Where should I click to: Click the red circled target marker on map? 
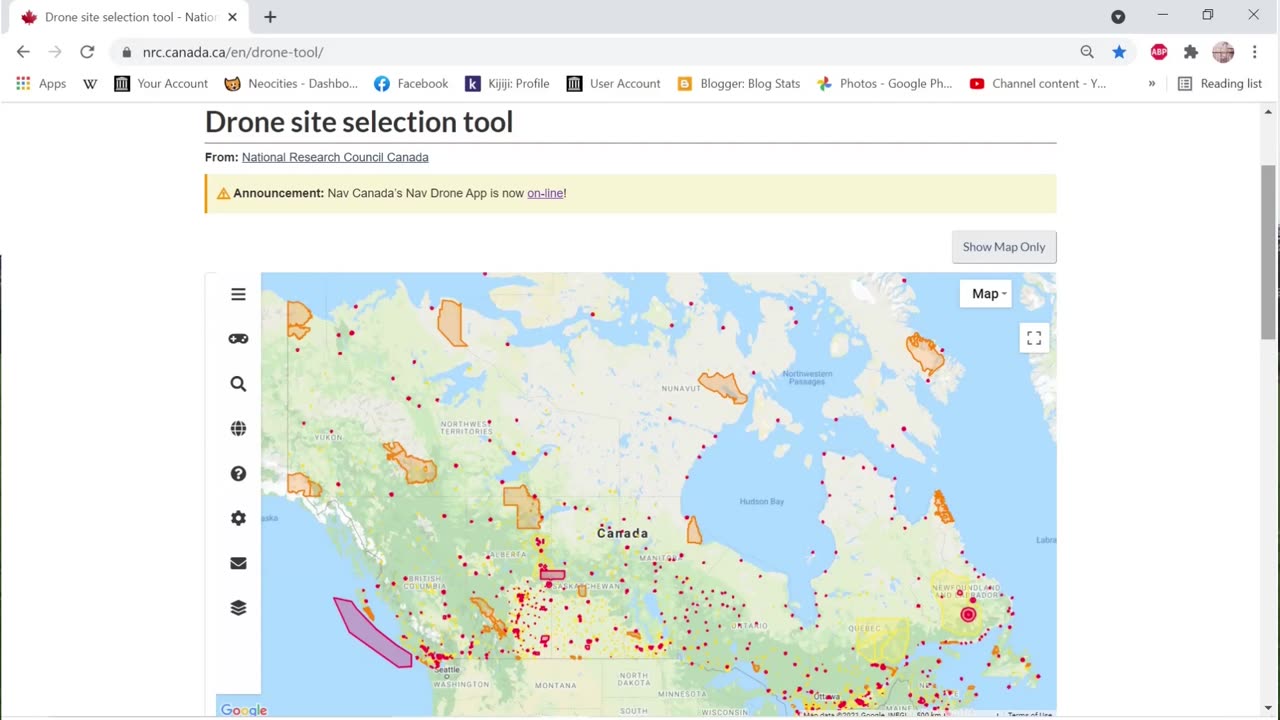(x=968, y=614)
